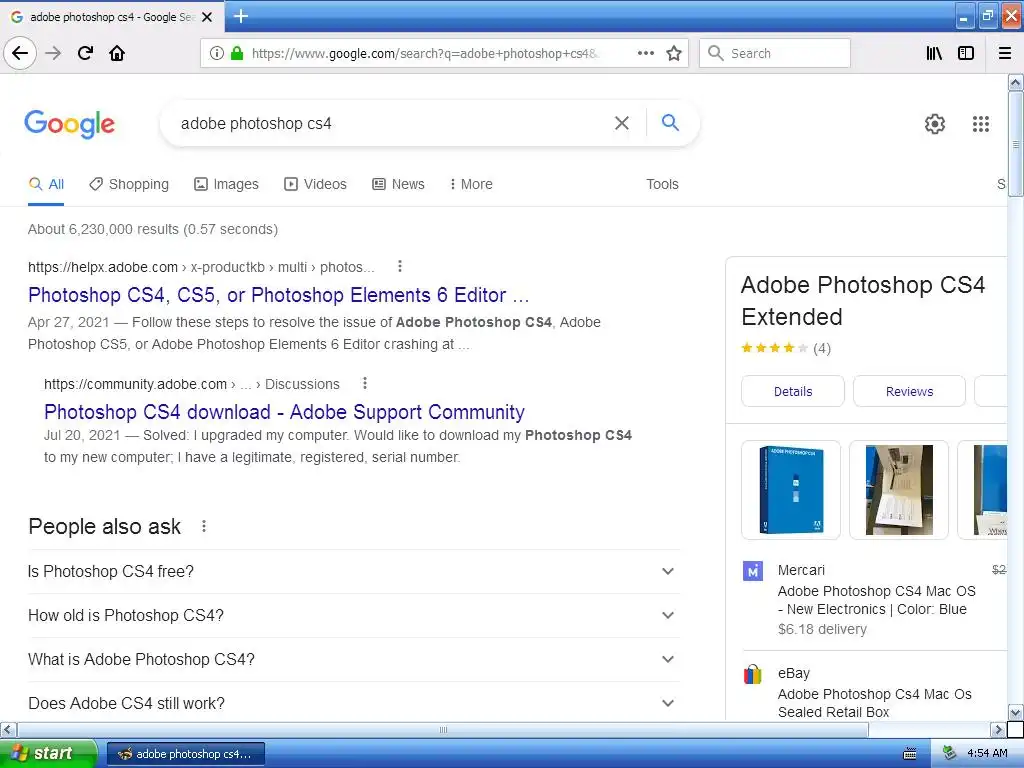Click the Windows start button
The width and height of the screenshot is (1024, 768).
click(x=48, y=754)
